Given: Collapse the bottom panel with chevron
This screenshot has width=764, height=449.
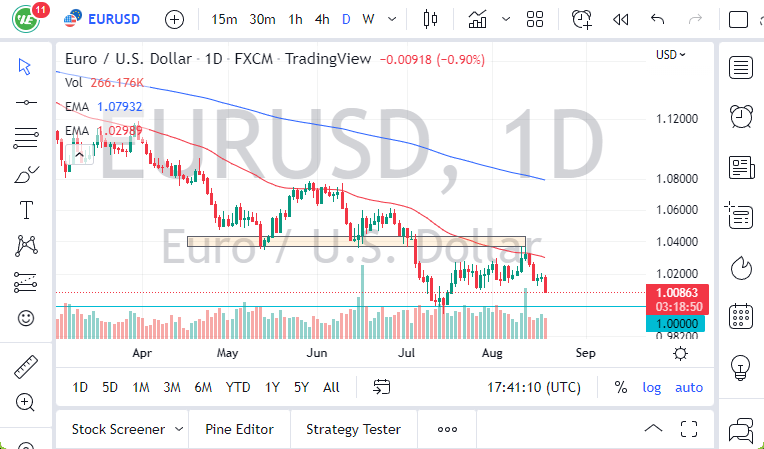Looking at the screenshot, I should point(653,429).
